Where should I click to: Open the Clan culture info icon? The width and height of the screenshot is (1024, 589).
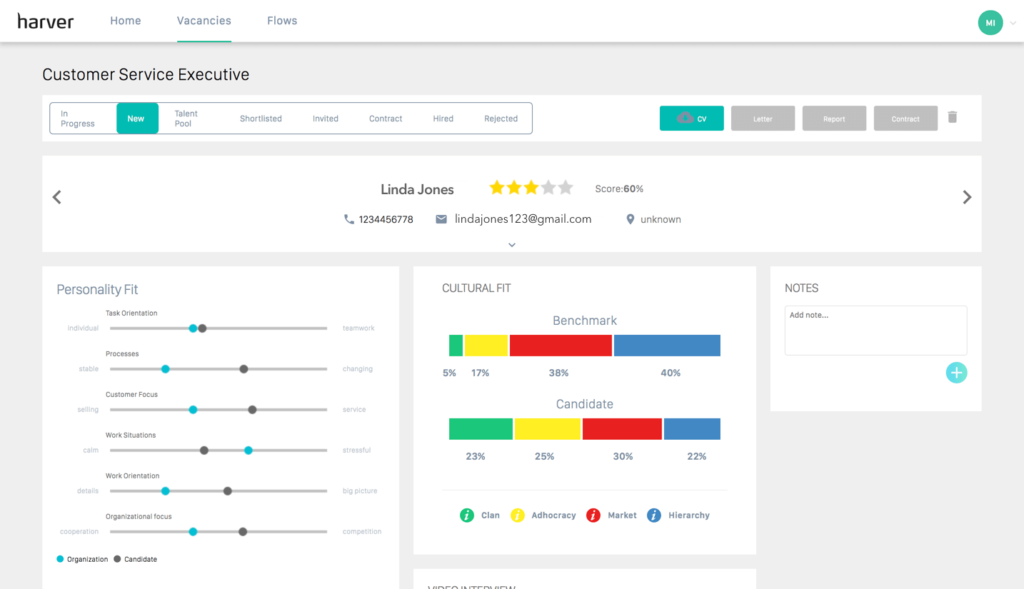coord(469,515)
